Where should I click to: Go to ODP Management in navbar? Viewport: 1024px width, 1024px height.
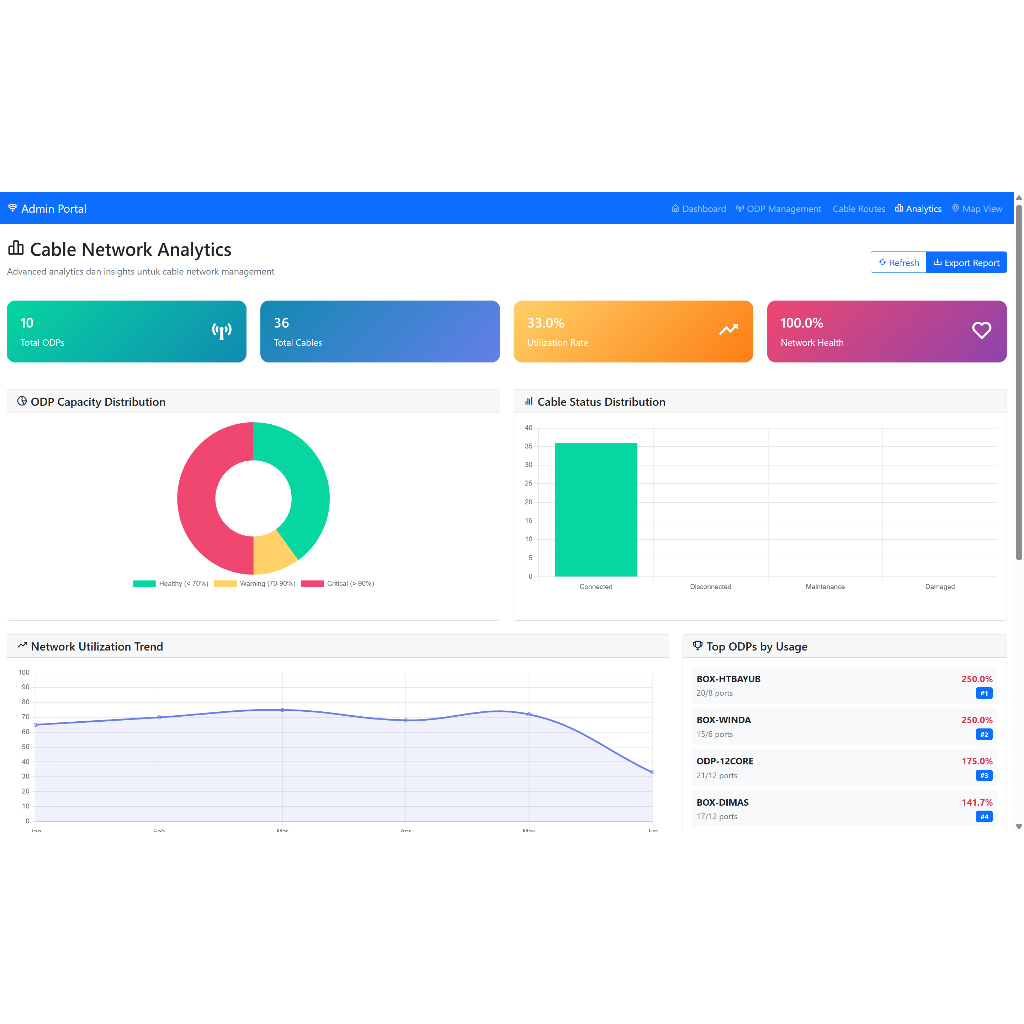[778, 209]
